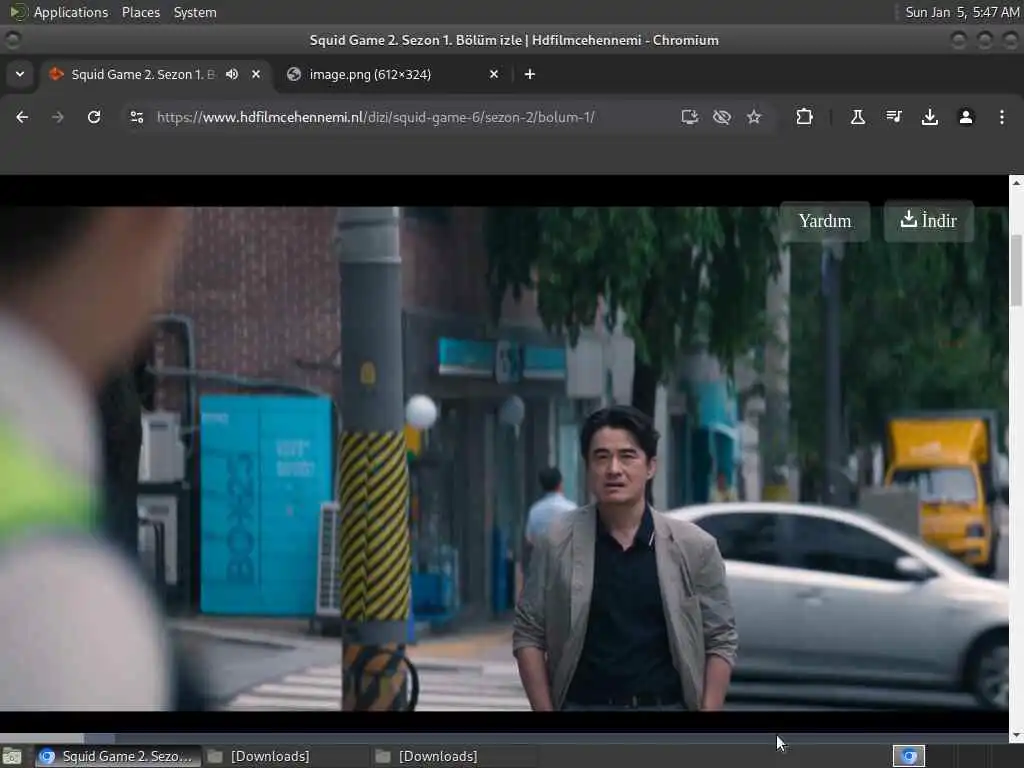The height and width of the screenshot is (768, 1024).
Task: View site information for this page
Action: 137,117
